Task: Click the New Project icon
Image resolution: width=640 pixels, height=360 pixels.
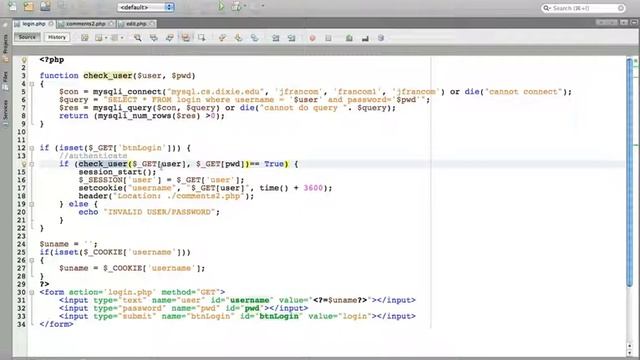Action: tap(29, 6)
